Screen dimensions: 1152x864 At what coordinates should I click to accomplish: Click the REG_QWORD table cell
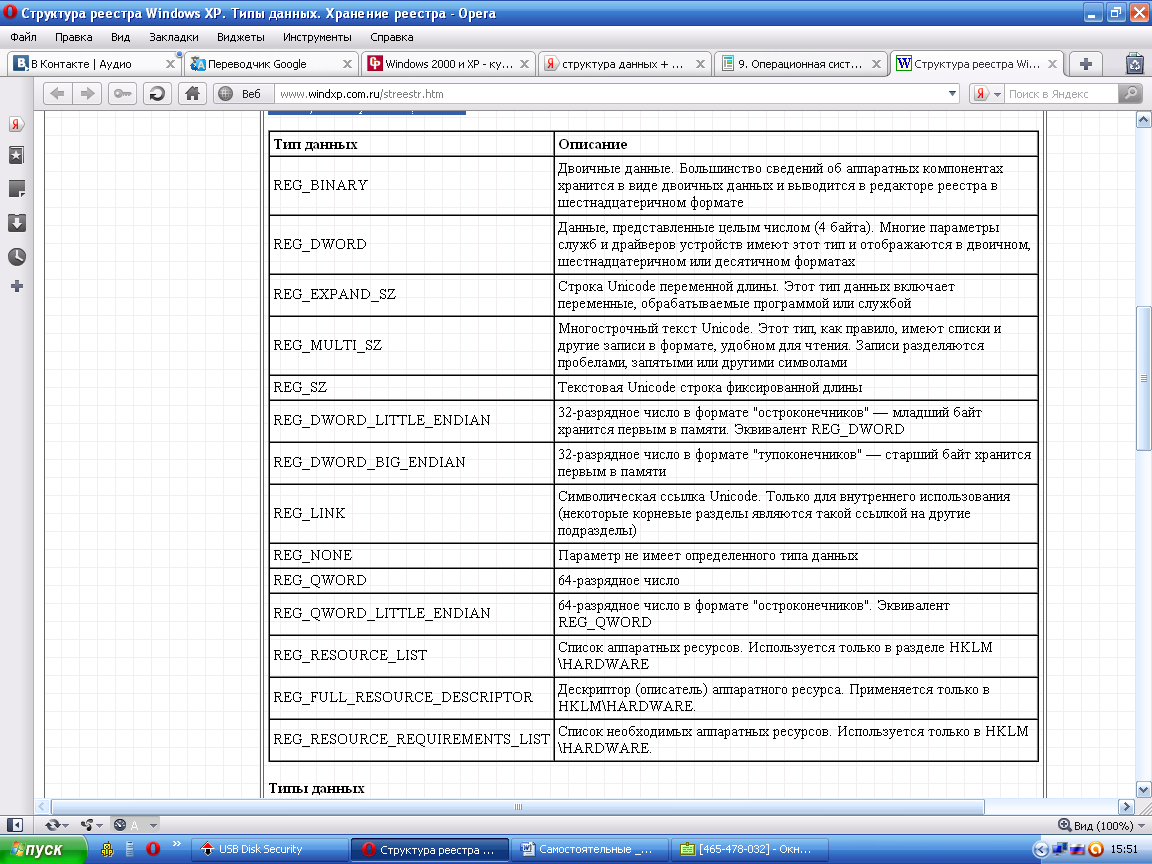[411, 580]
